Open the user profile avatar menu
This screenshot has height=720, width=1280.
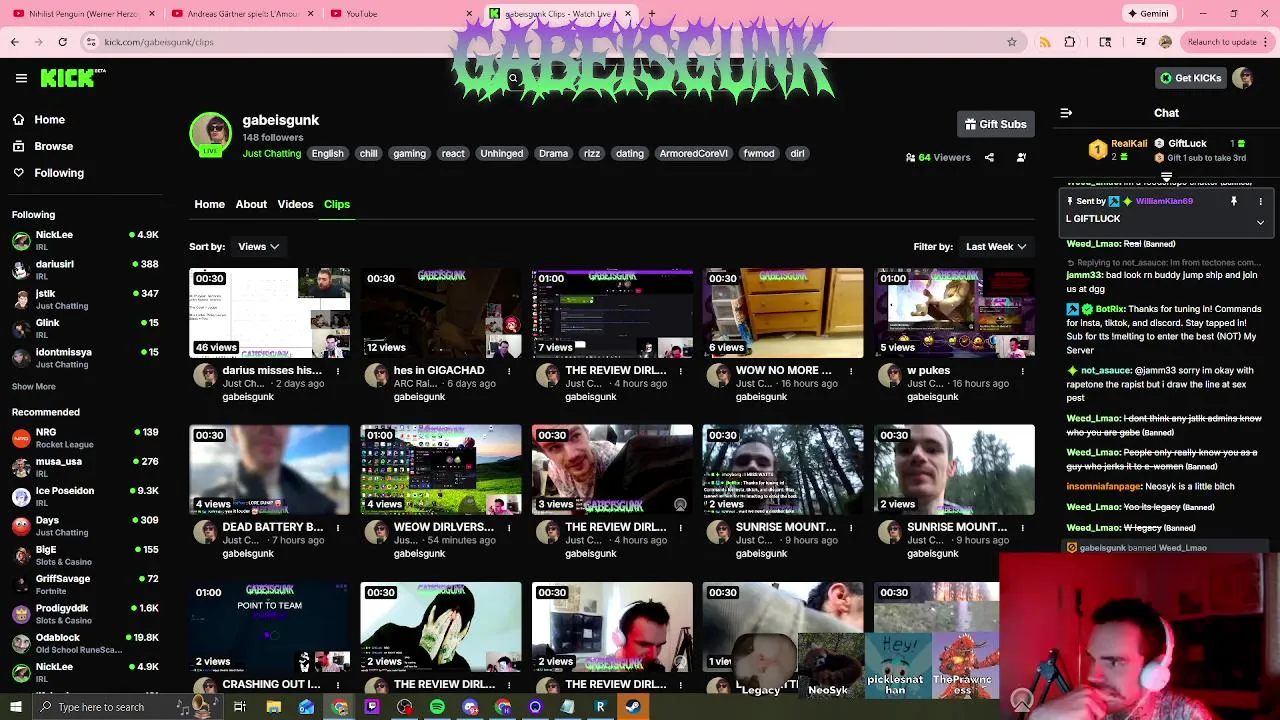coord(1243,78)
